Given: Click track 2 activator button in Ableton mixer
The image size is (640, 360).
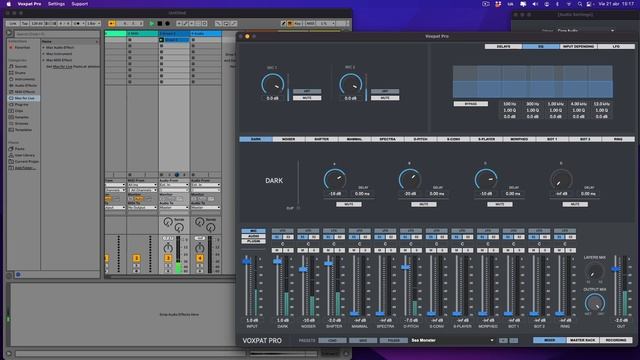Looking at the screenshot, I should click(136, 258).
